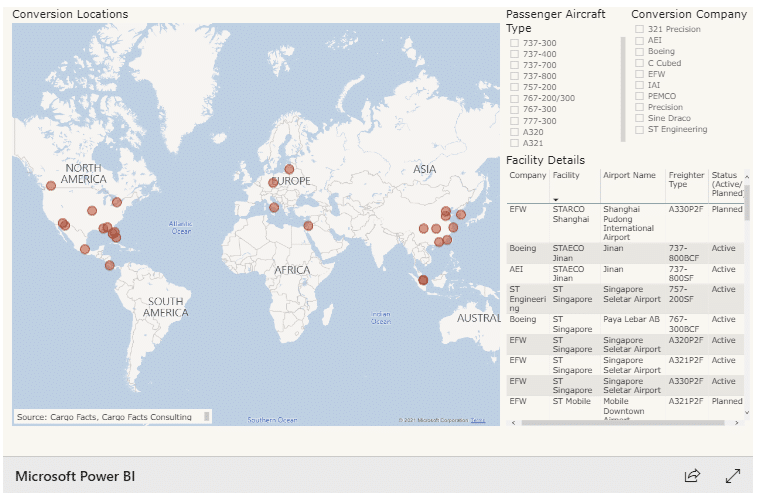The image size is (757, 497).
Task: Select the 777-300 checkbox
Action: [x=514, y=121]
